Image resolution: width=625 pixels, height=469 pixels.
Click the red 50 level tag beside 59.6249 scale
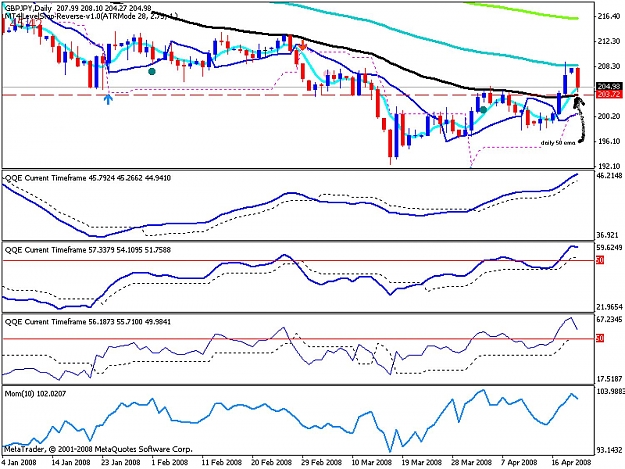[600, 260]
